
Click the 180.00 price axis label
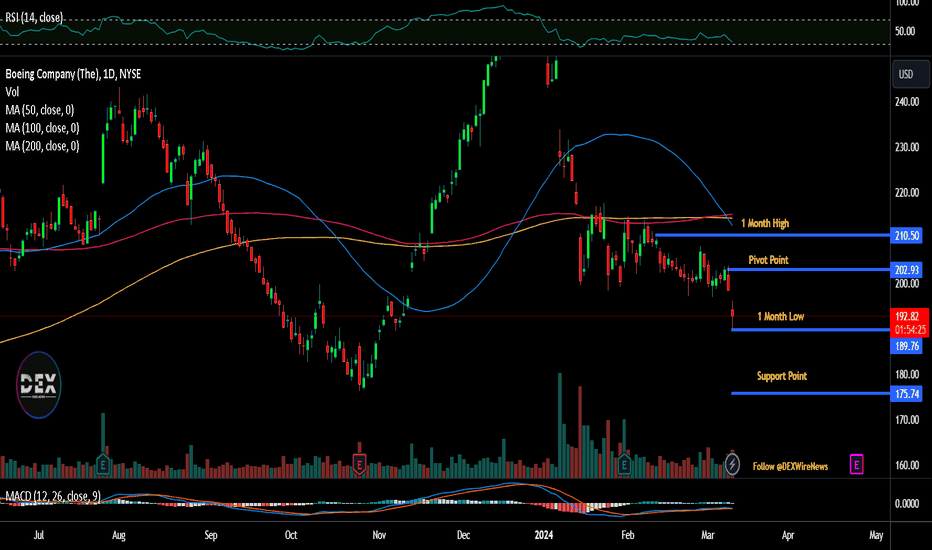click(x=907, y=374)
